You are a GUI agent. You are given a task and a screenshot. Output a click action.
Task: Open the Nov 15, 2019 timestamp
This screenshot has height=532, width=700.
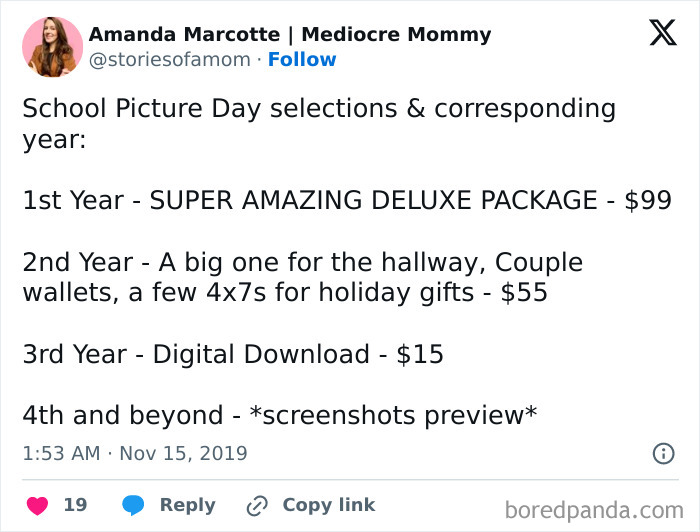(x=183, y=453)
